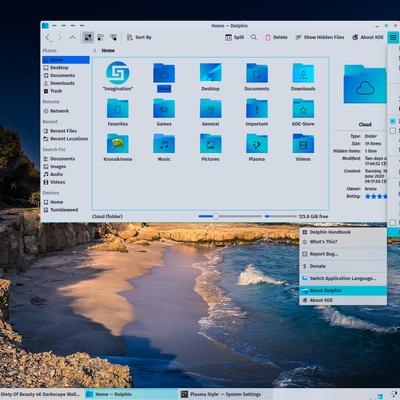The image size is (400, 400).
Task: Open the Home device under Devices
Action: [66, 202]
